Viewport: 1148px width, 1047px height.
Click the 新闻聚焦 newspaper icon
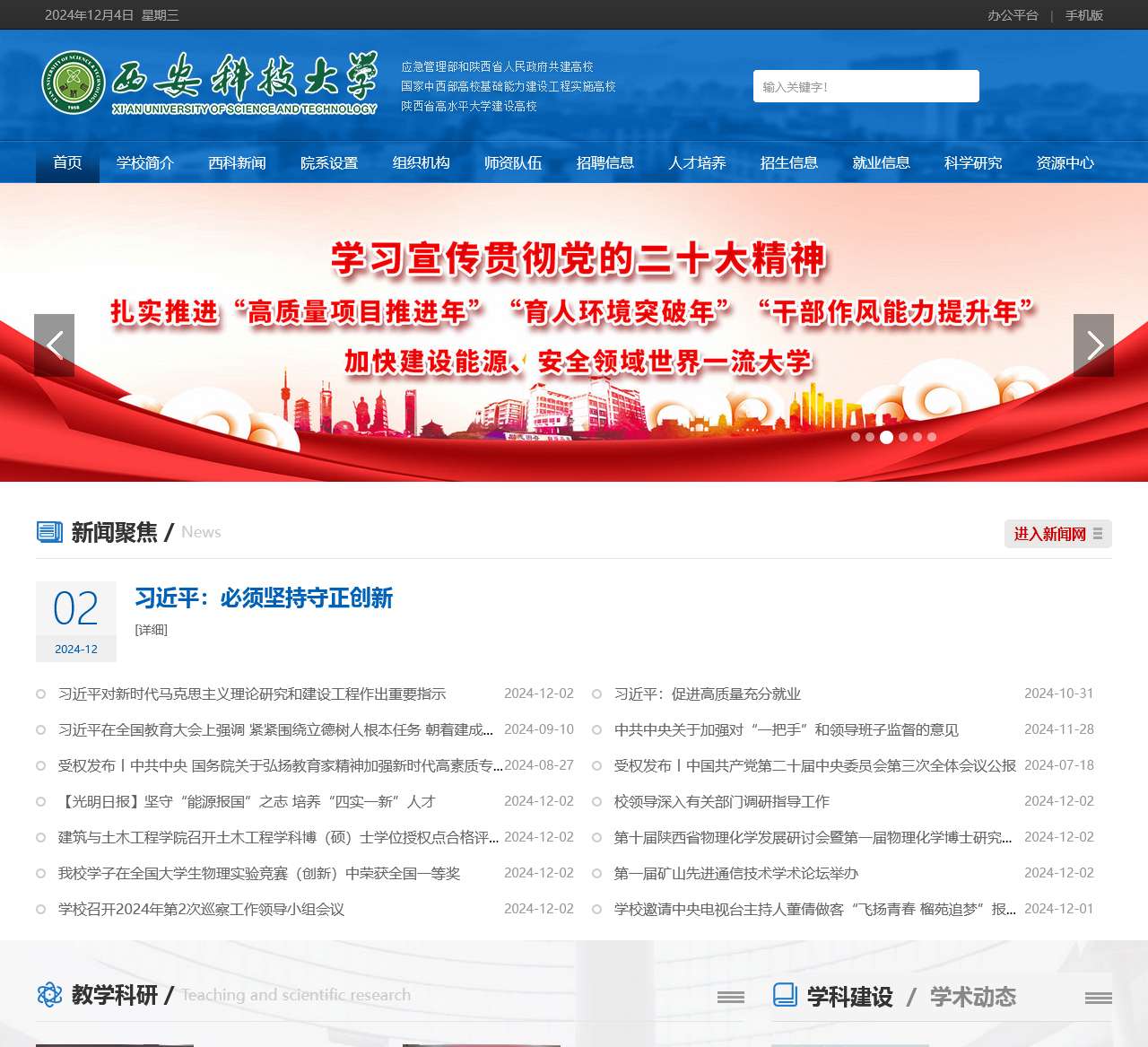[49, 532]
